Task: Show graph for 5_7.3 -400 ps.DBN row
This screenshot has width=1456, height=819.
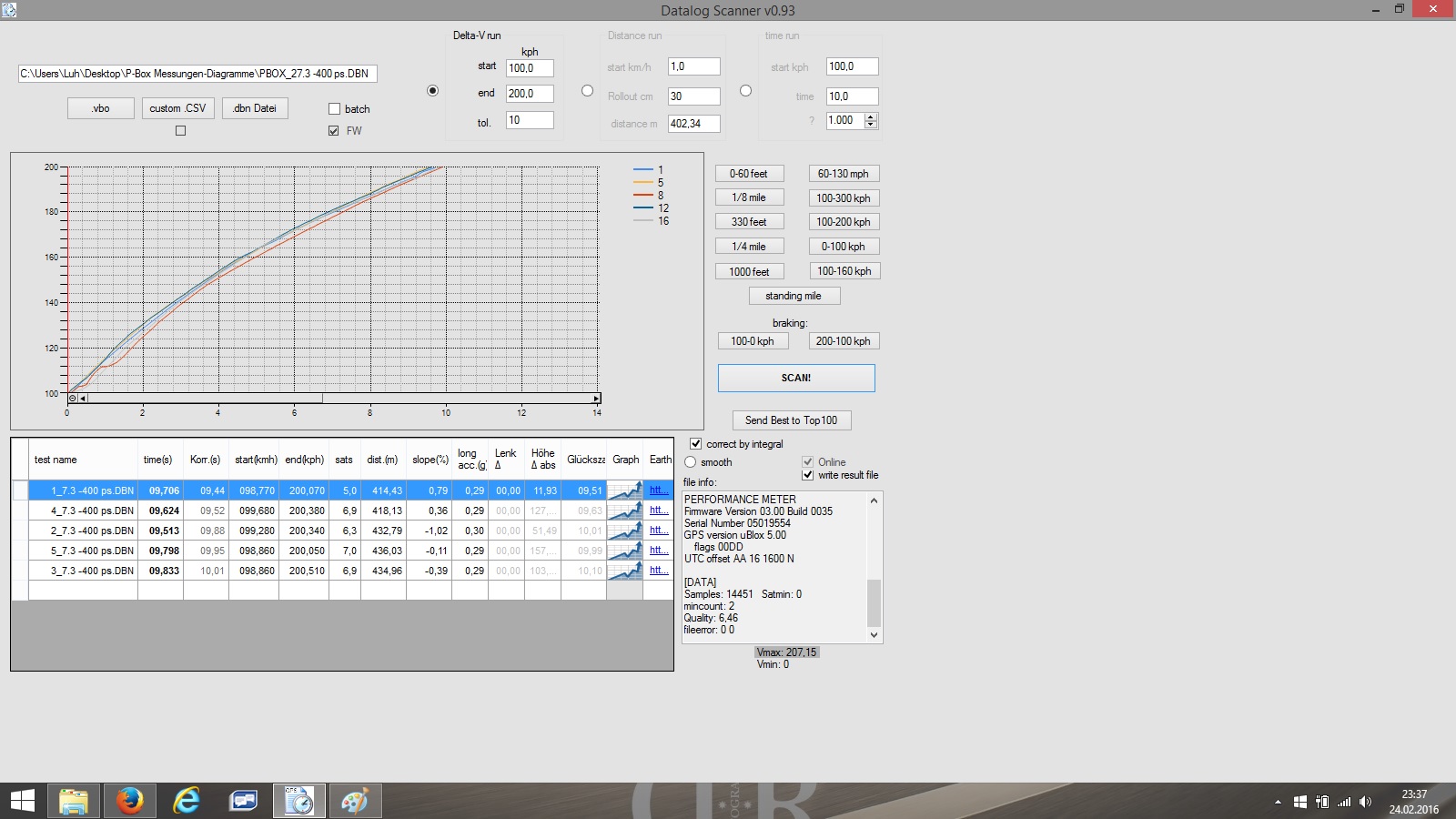Action: pos(624,551)
